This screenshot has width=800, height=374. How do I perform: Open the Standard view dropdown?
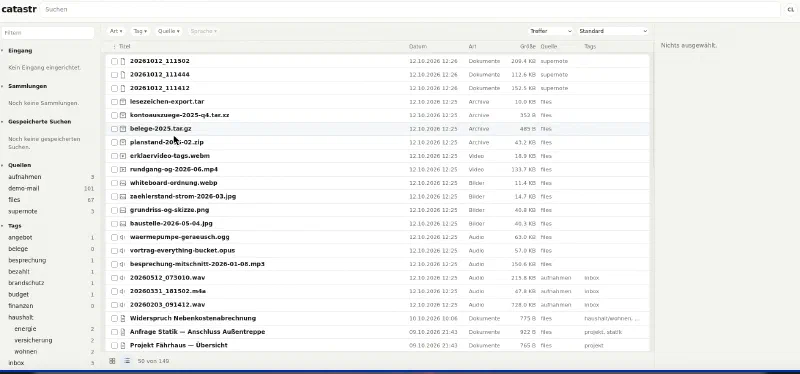[x=613, y=31]
